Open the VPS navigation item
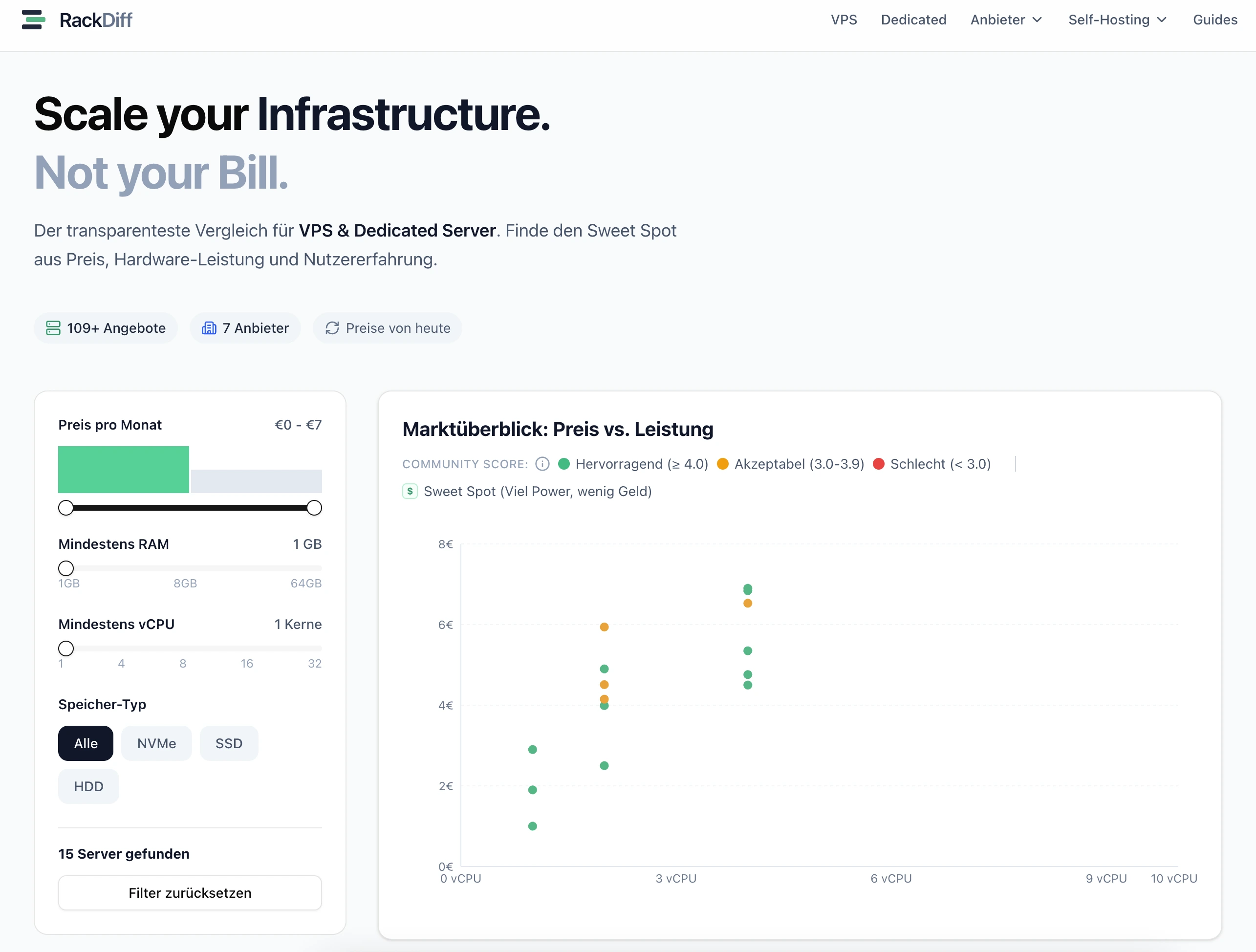This screenshot has width=1256, height=952. (844, 19)
